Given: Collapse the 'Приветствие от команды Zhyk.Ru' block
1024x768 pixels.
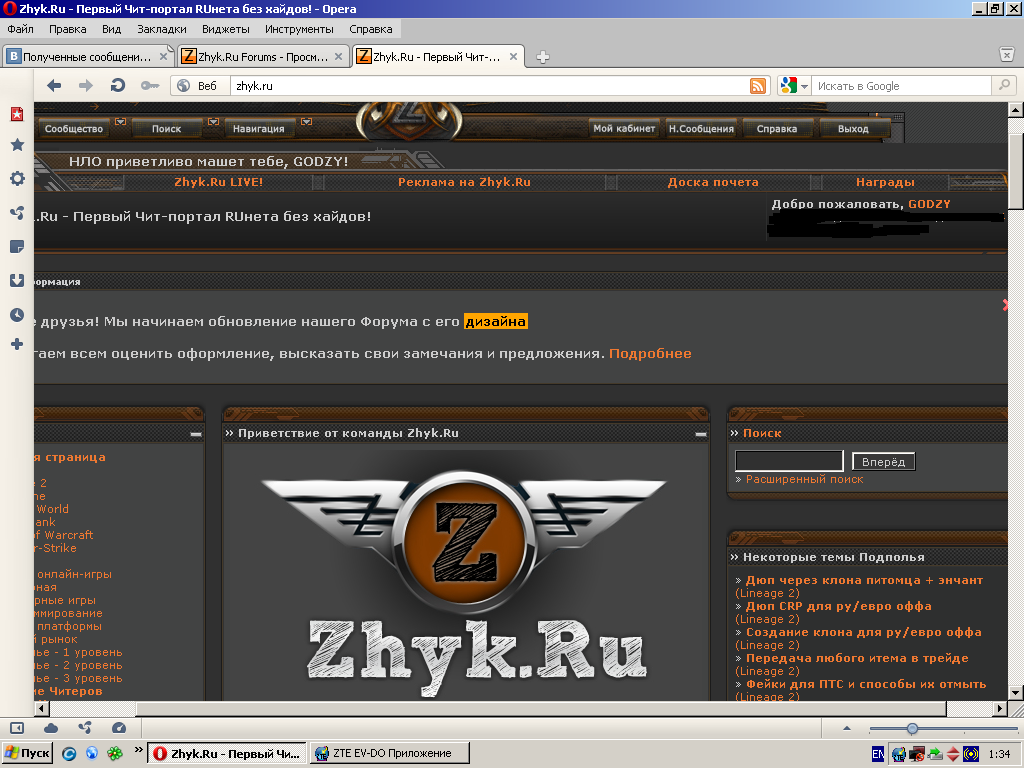Looking at the screenshot, I should (701, 434).
